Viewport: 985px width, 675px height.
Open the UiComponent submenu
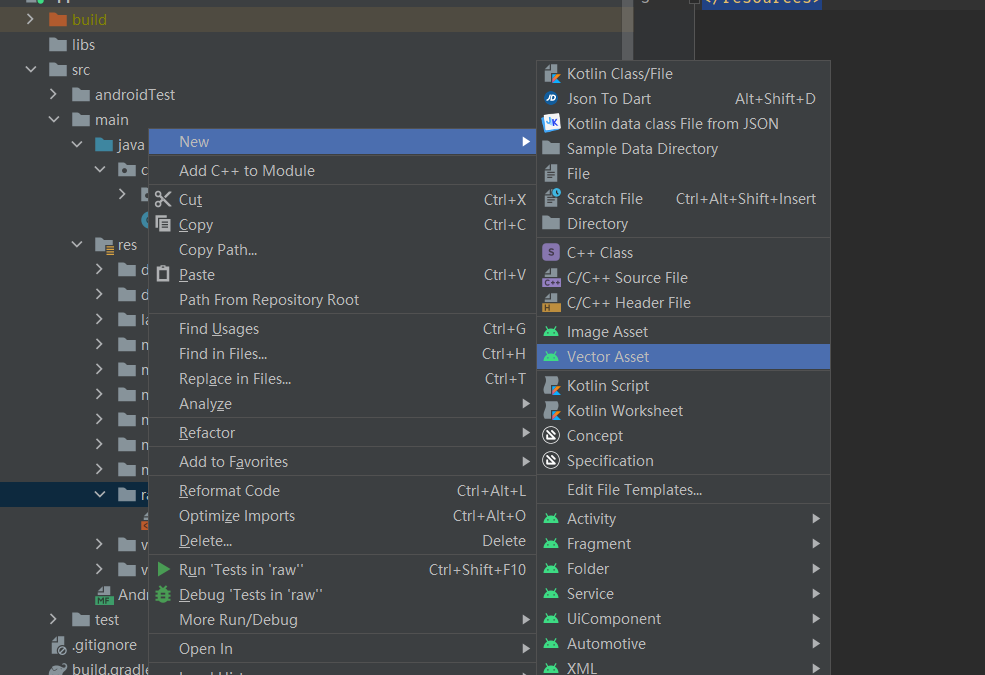point(683,618)
